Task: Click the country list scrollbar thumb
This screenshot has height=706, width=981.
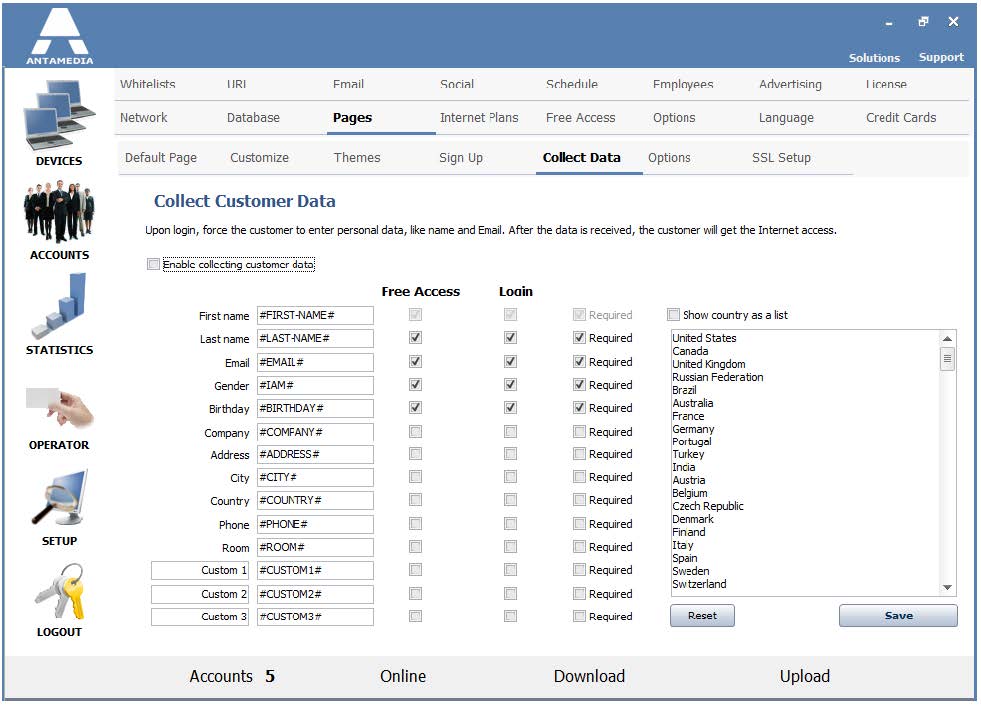Action: 947,359
